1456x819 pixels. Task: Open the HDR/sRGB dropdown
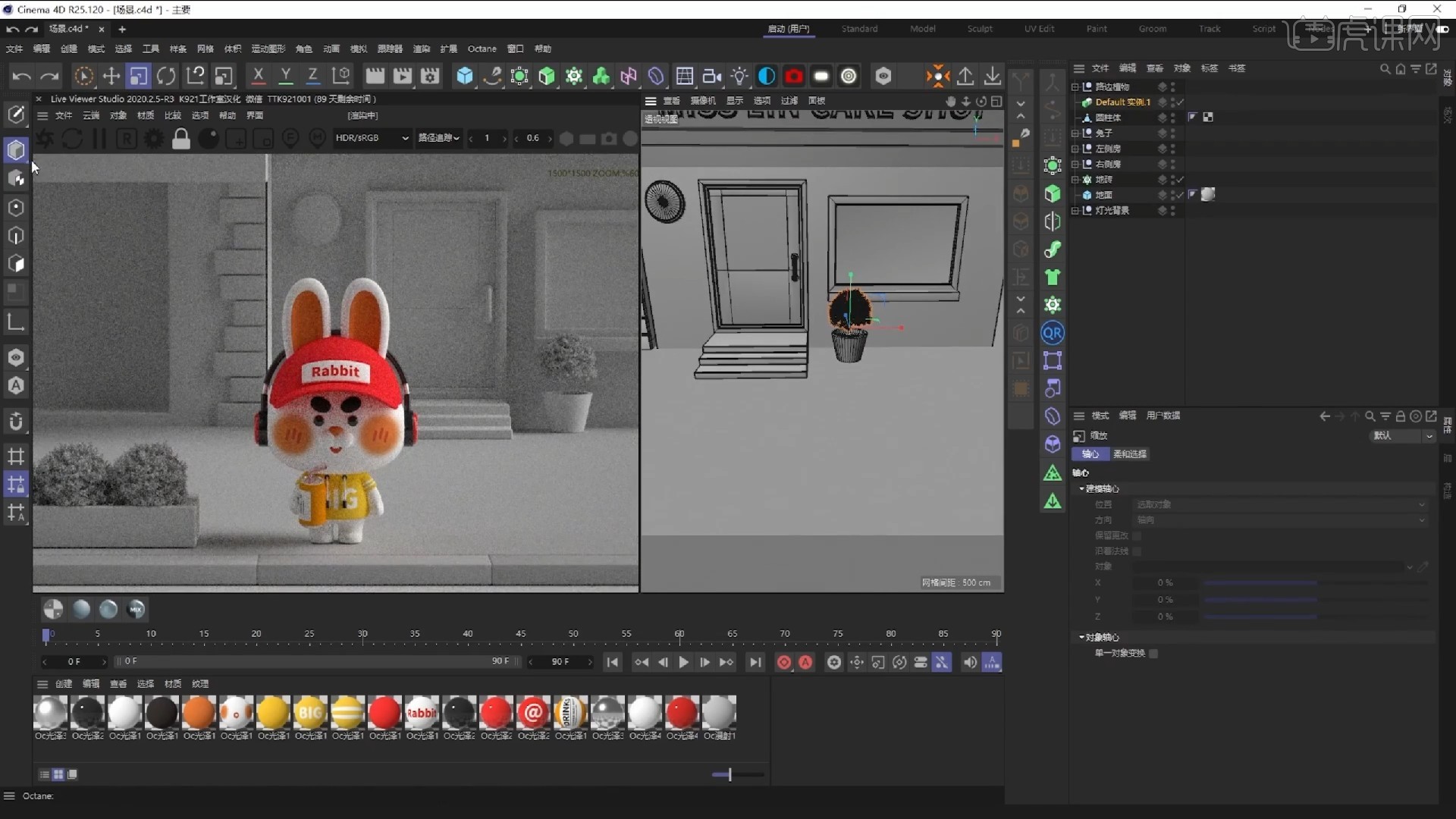(x=372, y=138)
